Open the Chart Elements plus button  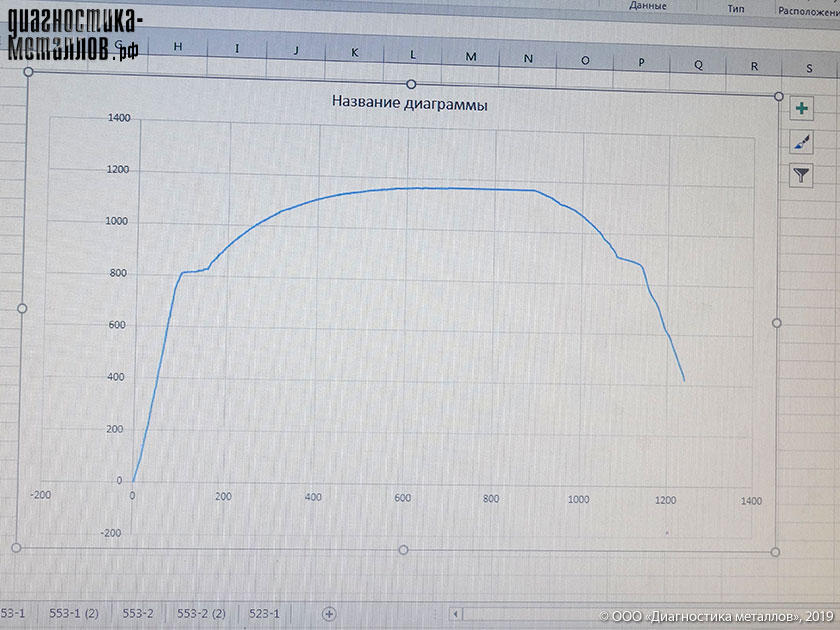click(801, 109)
